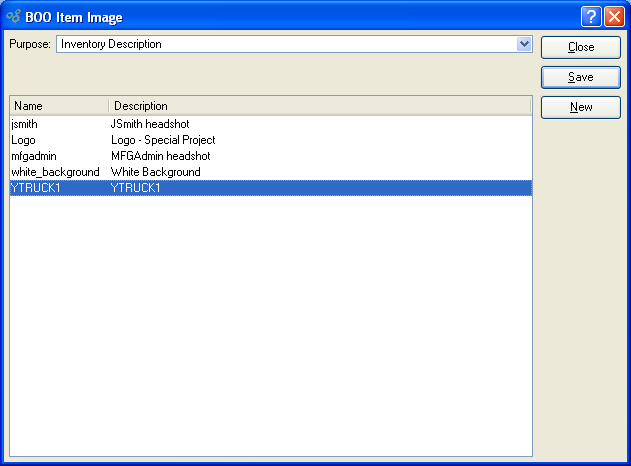
Task: Sort by the Name column header
Action: coord(58,105)
